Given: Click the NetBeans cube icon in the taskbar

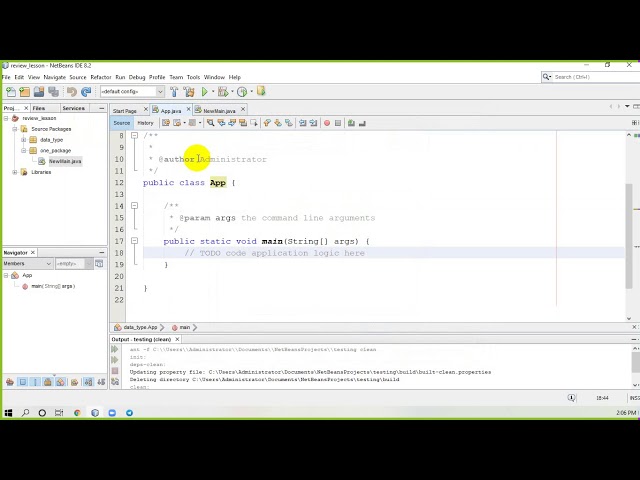Looking at the screenshot, I should pyautogui.click(x=95, y=413).
